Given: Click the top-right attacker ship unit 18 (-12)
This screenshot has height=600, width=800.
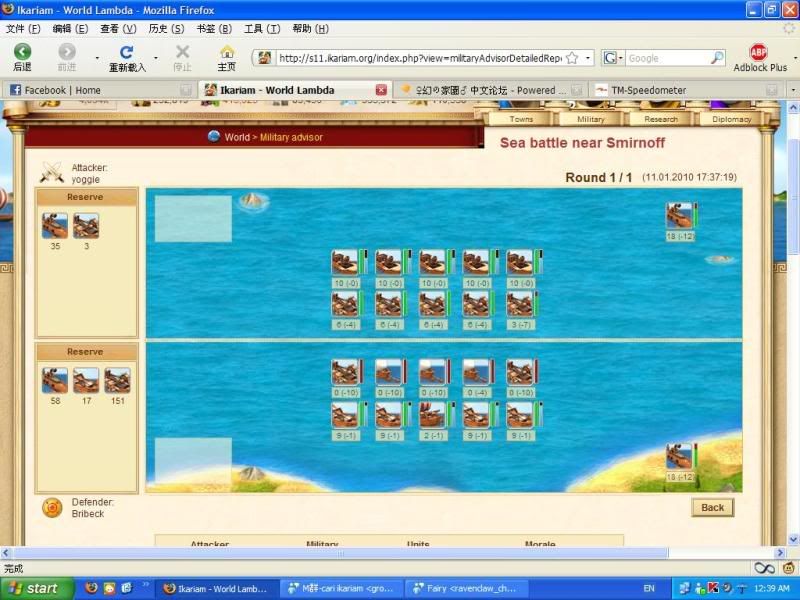Looking at the screenshot, I should point(680,215).
